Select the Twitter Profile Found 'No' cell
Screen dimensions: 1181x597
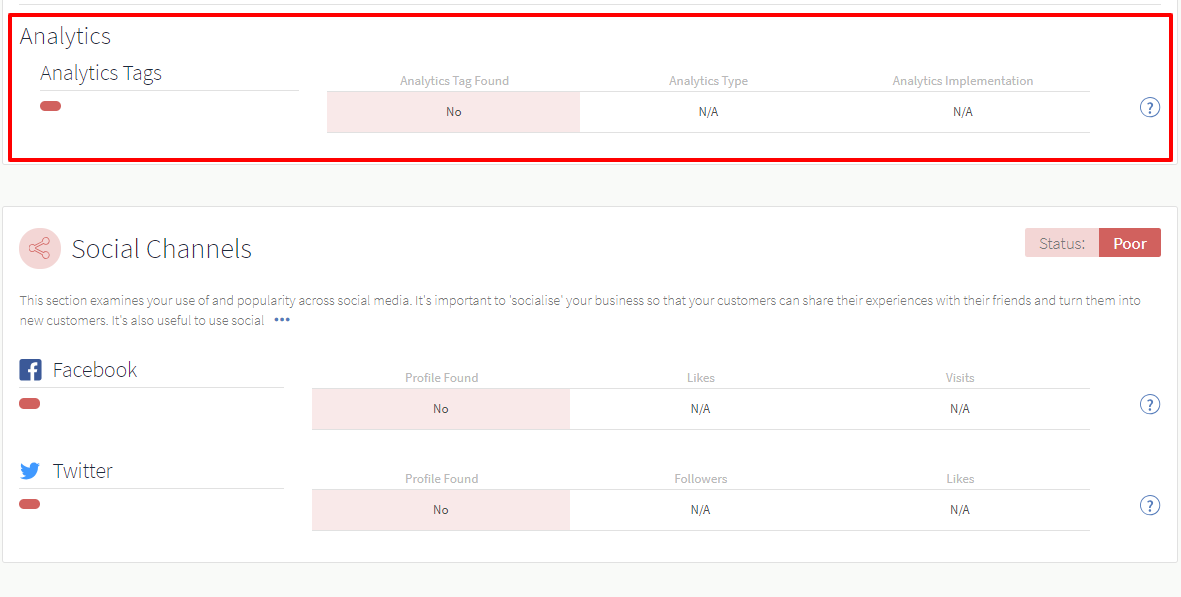pyautogui.click(x=441, y=510)
